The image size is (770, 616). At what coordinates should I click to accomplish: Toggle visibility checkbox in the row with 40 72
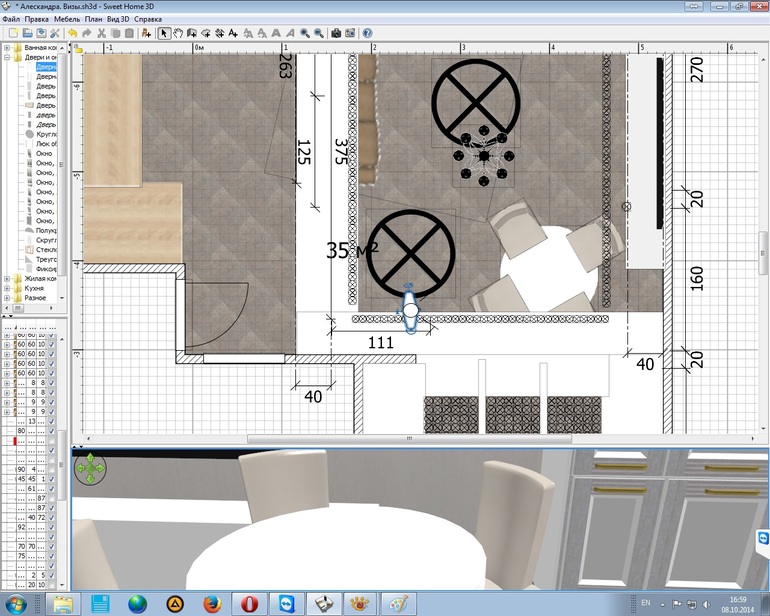(51, 517)
